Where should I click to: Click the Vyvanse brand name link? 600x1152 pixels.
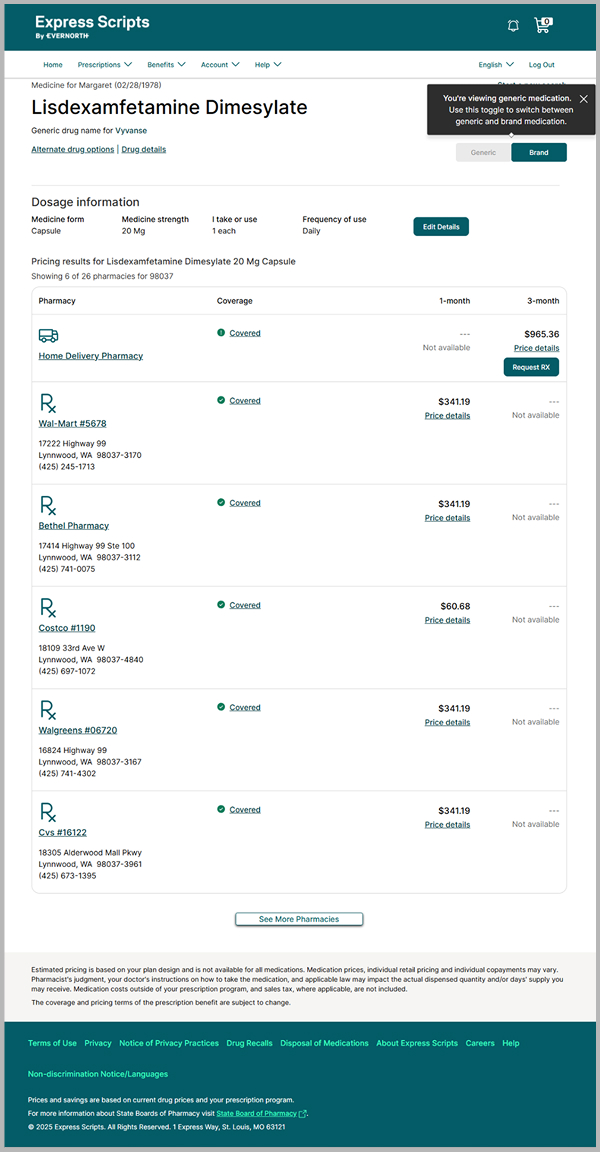click(x=131, y=131)
